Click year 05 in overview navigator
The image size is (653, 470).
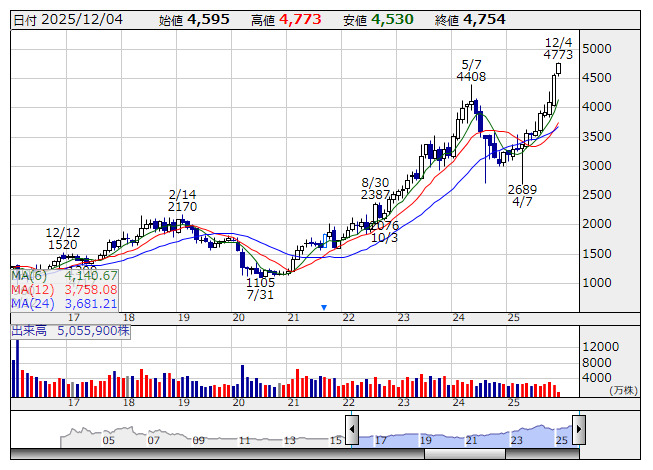click(x=108, y=440)
